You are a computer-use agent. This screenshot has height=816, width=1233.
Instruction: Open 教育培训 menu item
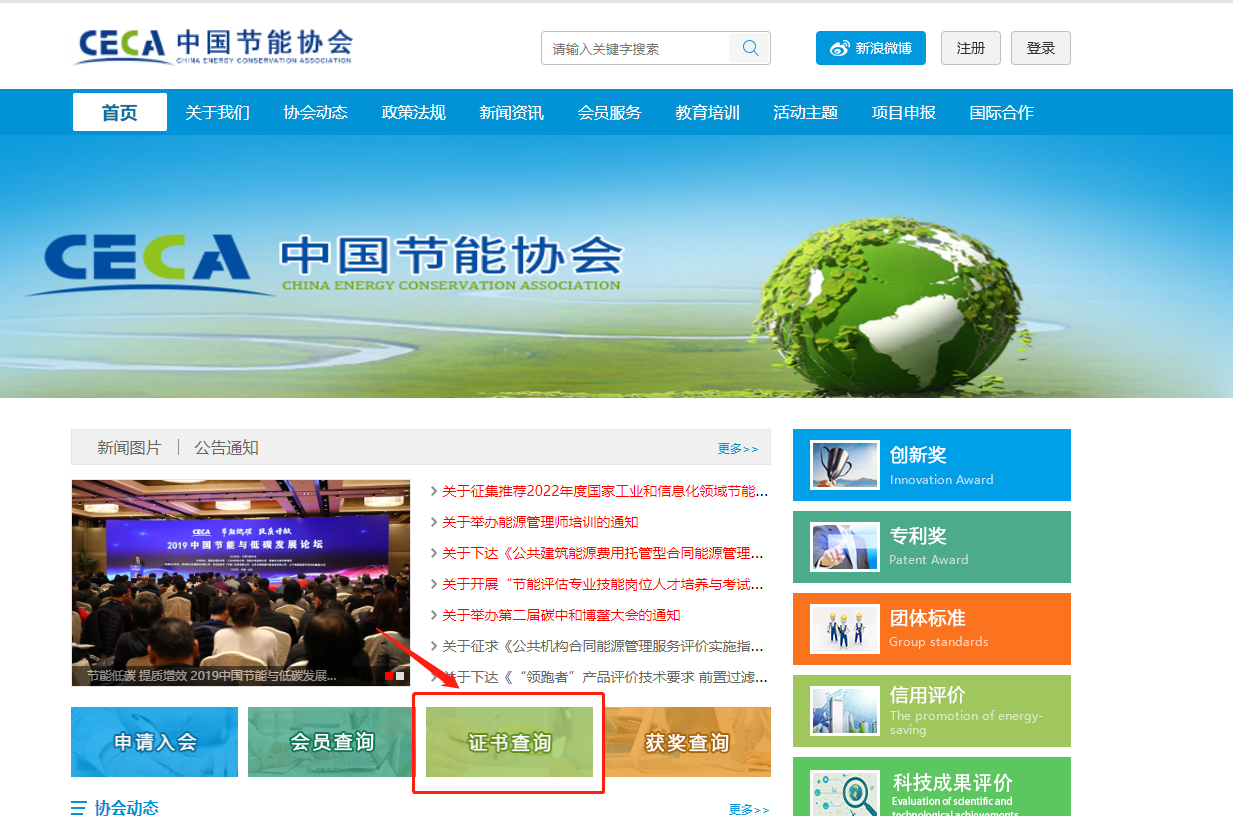(707, 112)
